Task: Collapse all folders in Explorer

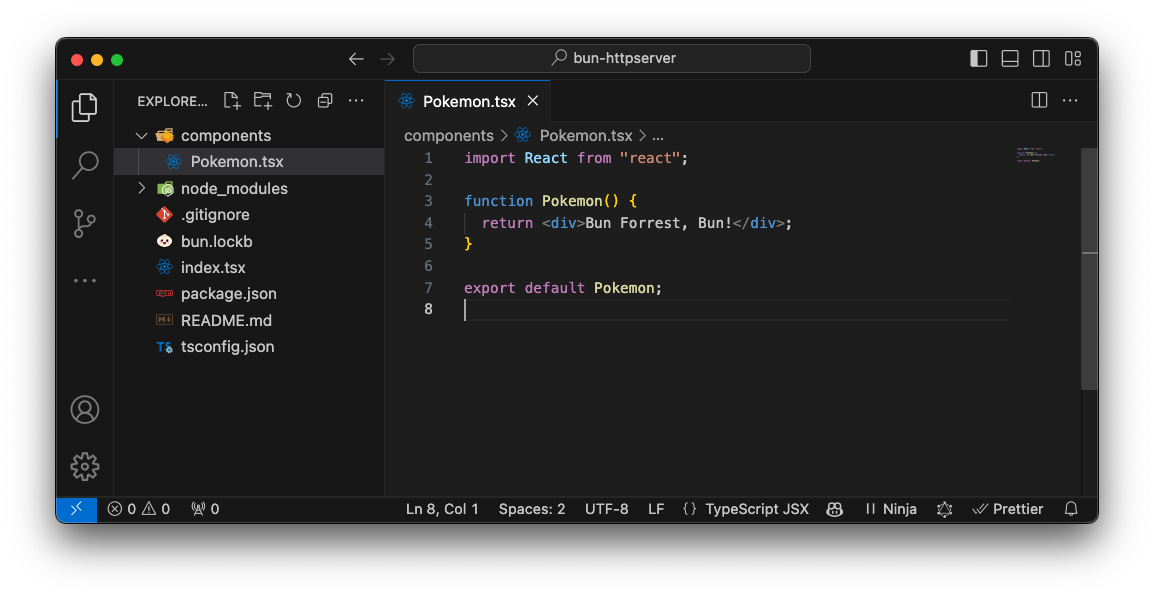Action: [x=325, y=101]
